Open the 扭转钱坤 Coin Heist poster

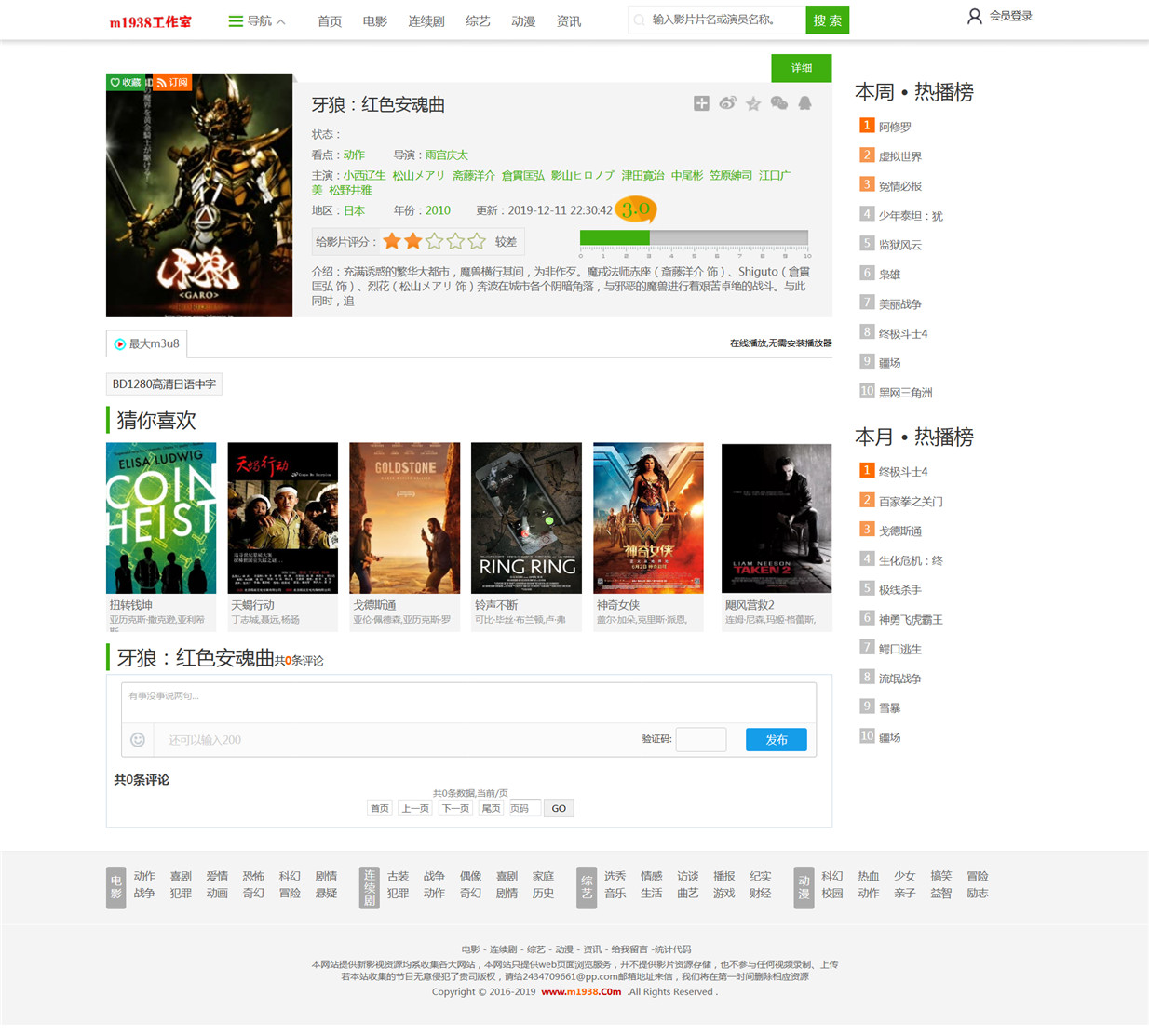click(161, 518)
